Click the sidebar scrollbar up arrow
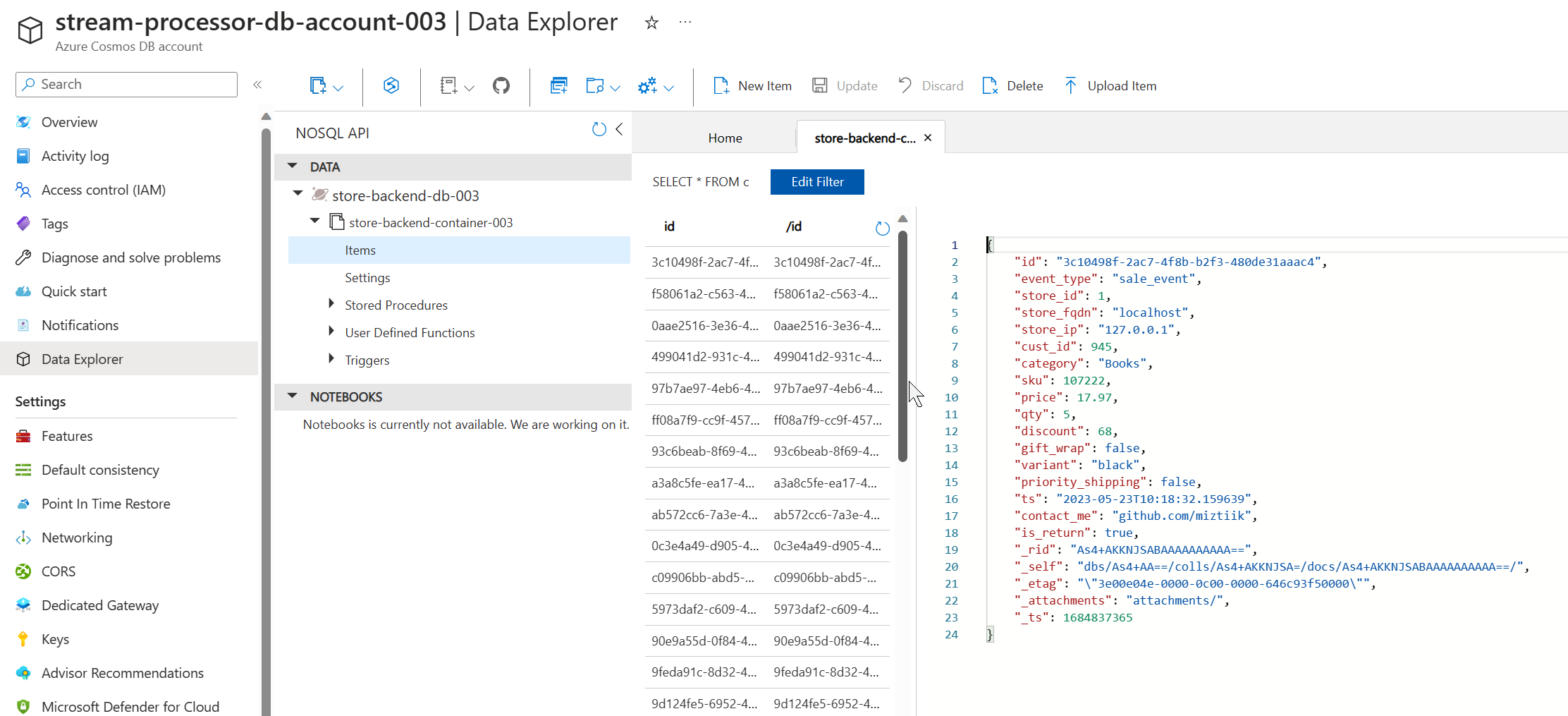The image size is (1568, 716). (x=266, y=117)
